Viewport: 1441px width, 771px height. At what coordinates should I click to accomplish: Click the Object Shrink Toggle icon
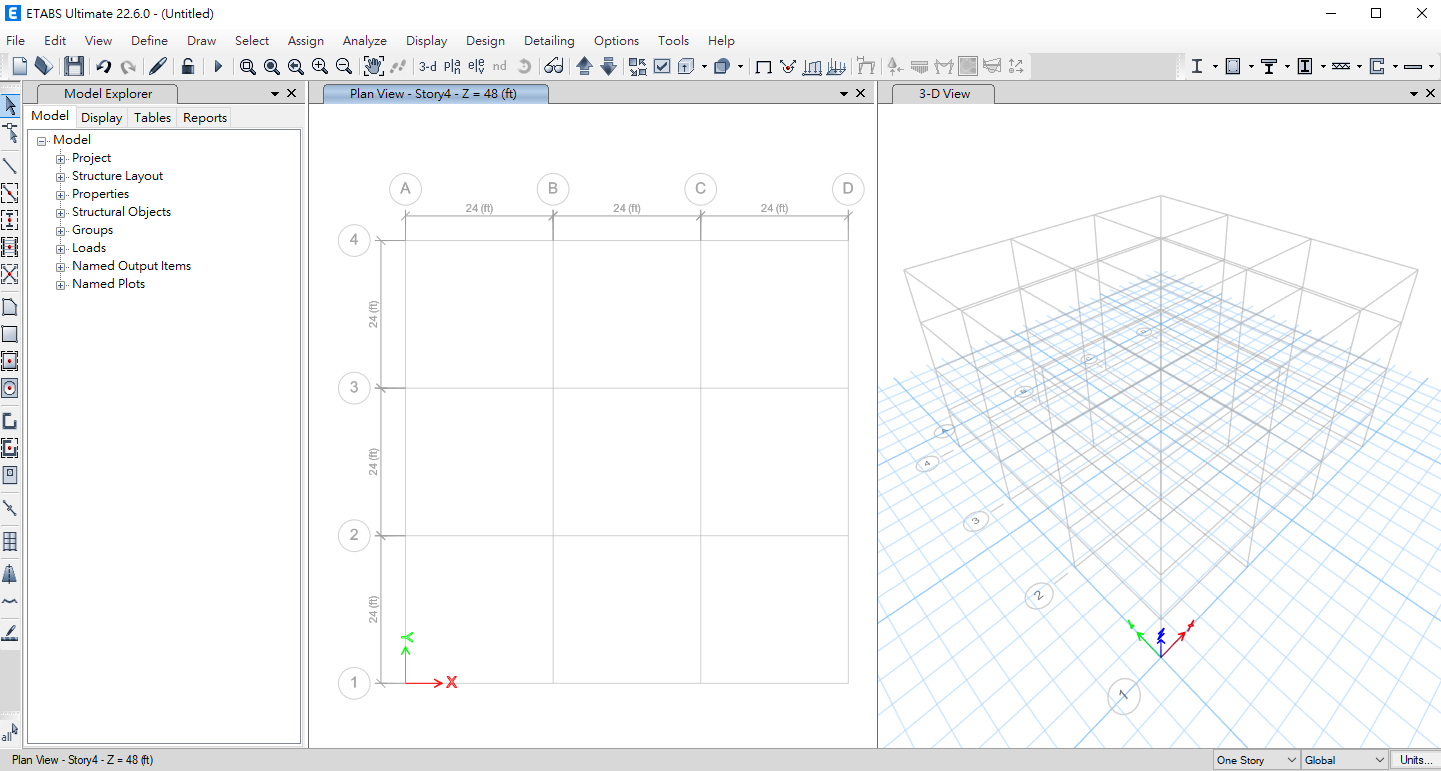638,66
